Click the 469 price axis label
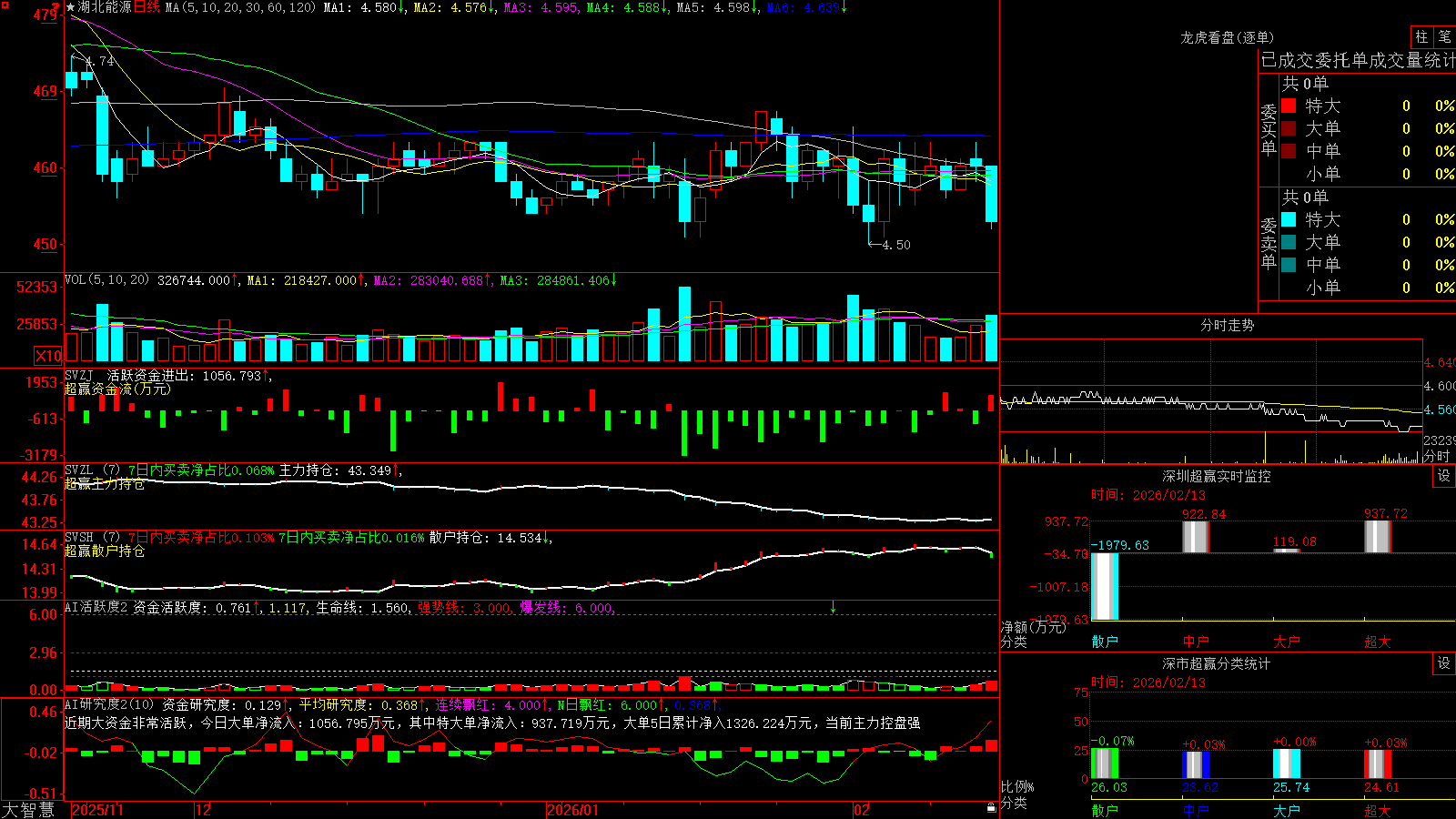This screenshot has height=819, width=1456. (45, 91)
